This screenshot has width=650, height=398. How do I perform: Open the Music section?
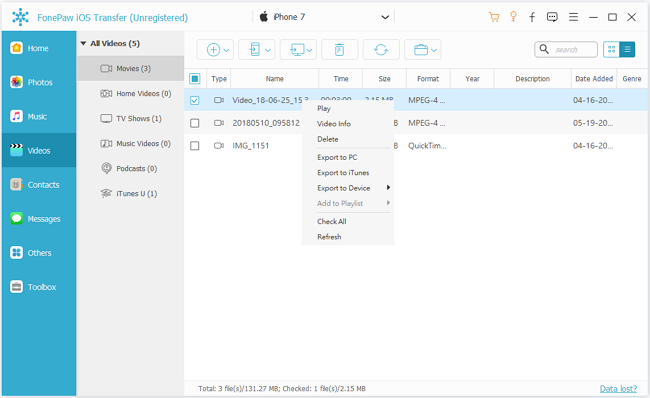(39, 116)
